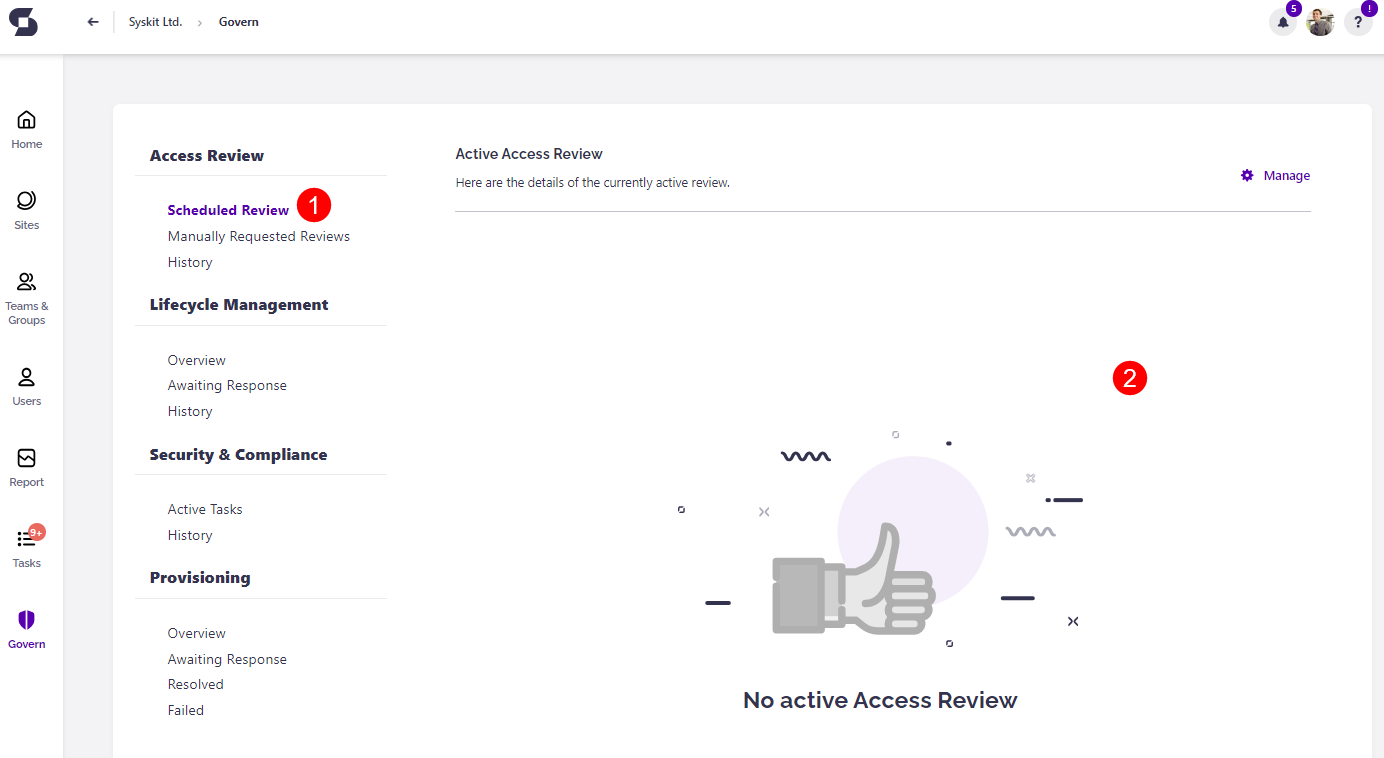Click the back arrow near the breadcrumb
The width and height of the screenshot is (1384, 758).
tap(92, 21)
